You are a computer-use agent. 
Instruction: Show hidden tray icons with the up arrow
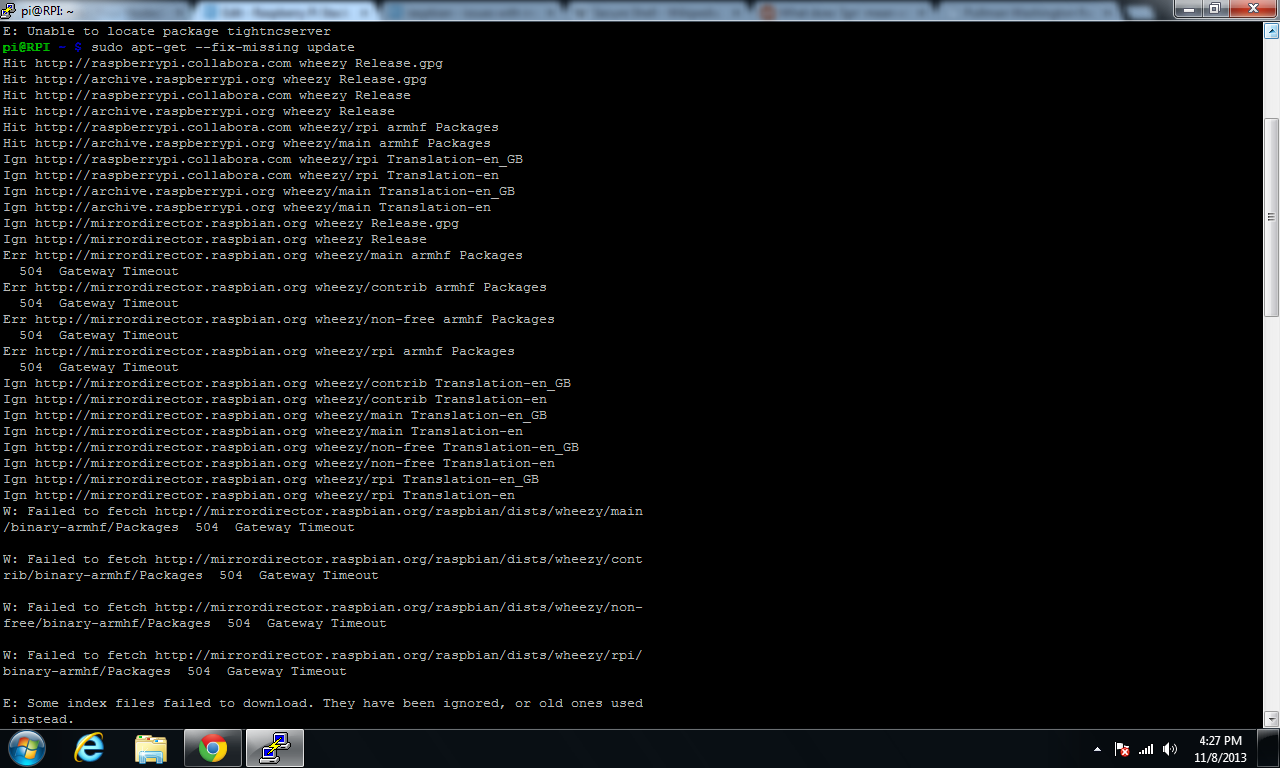coord(1097,749)
